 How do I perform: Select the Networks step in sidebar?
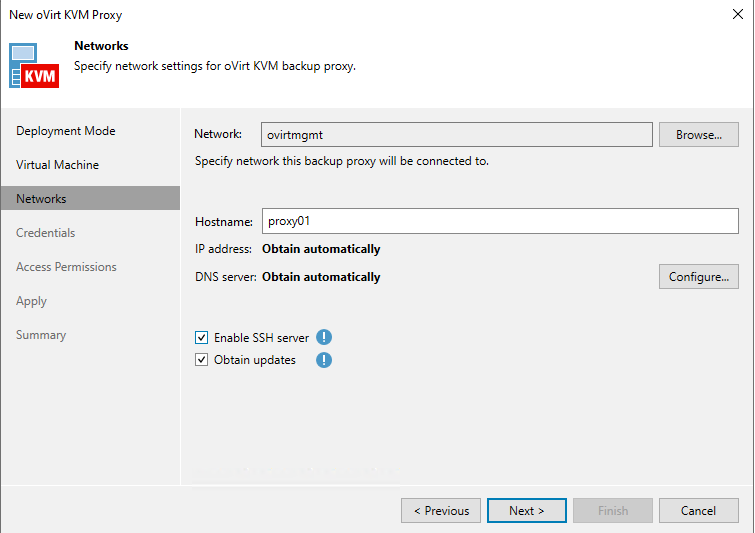pos(41,199)
